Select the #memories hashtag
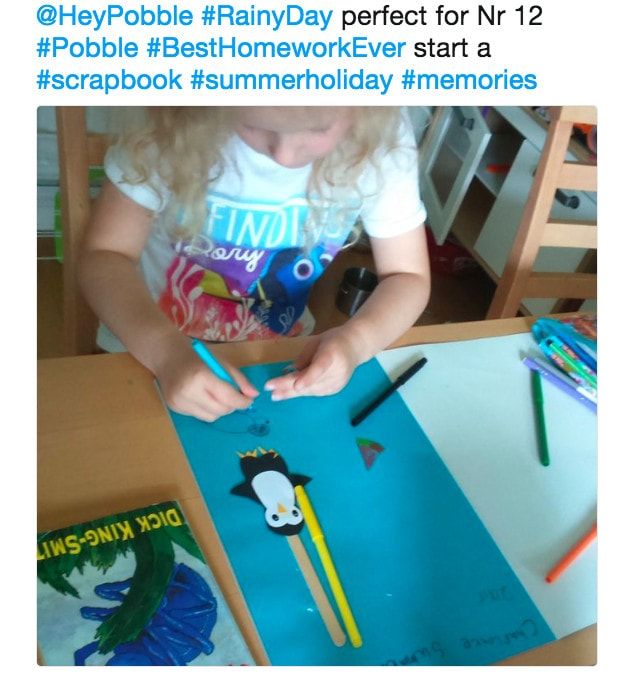 click(469, 80)
